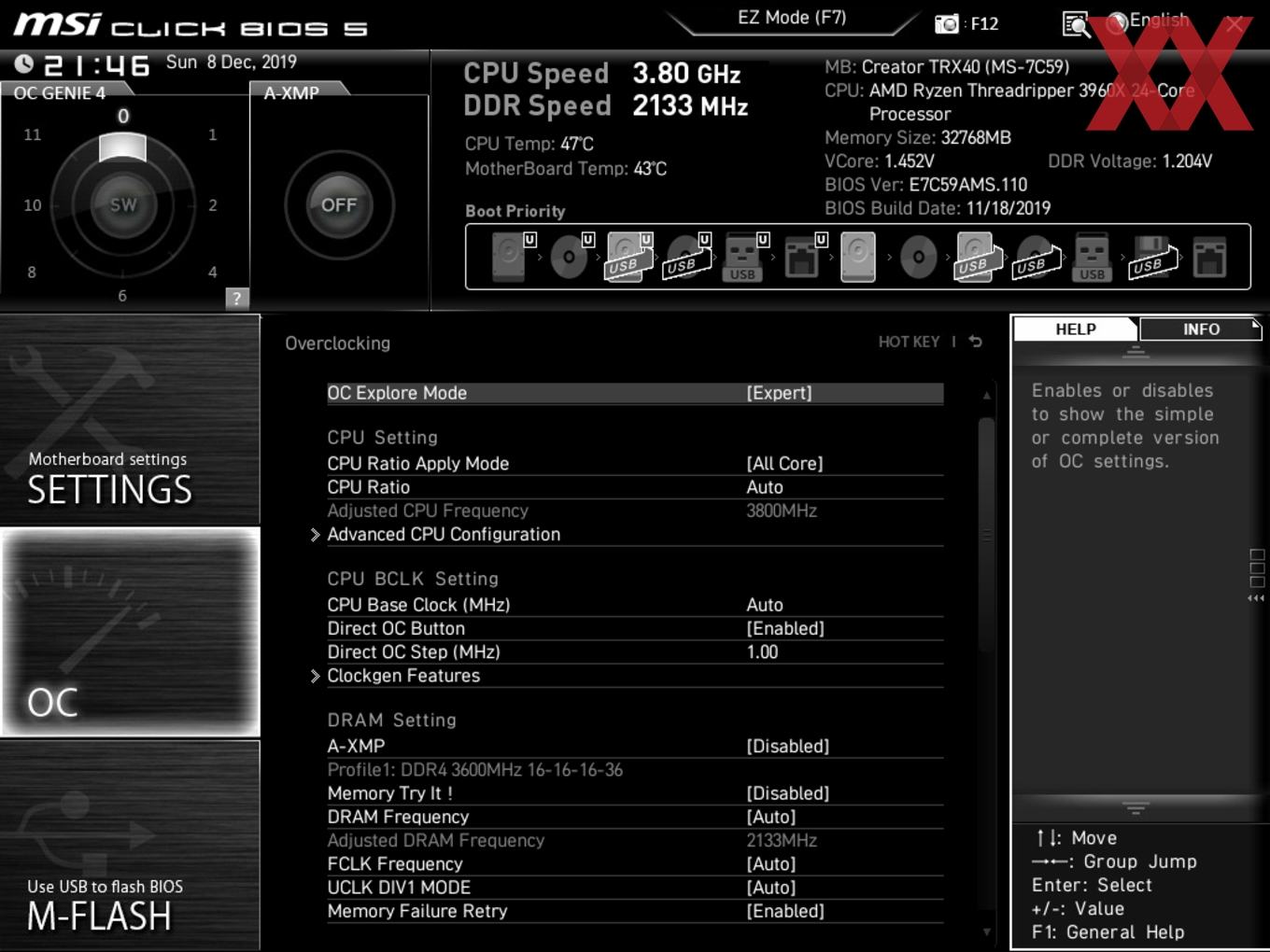Screen dimensions: 1270x952
Task: Select the UEFI optical disc boot icon
Action: pyautogui.click(x=571, y=256)
